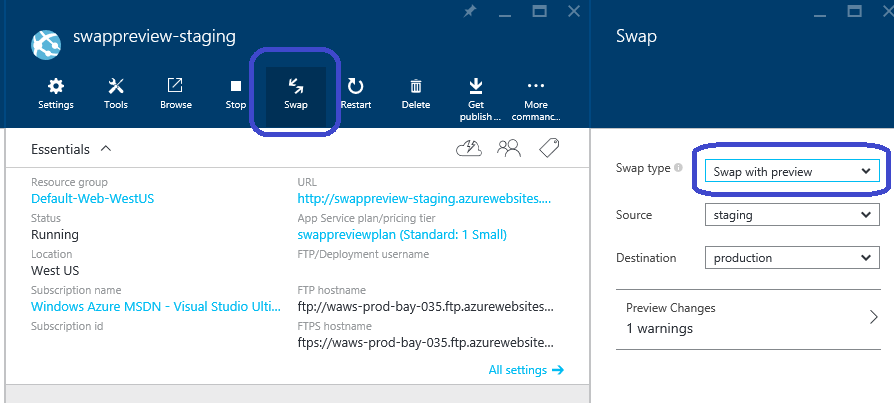
Task: Click the Swap command icon
Action: (x=296, y=94)
